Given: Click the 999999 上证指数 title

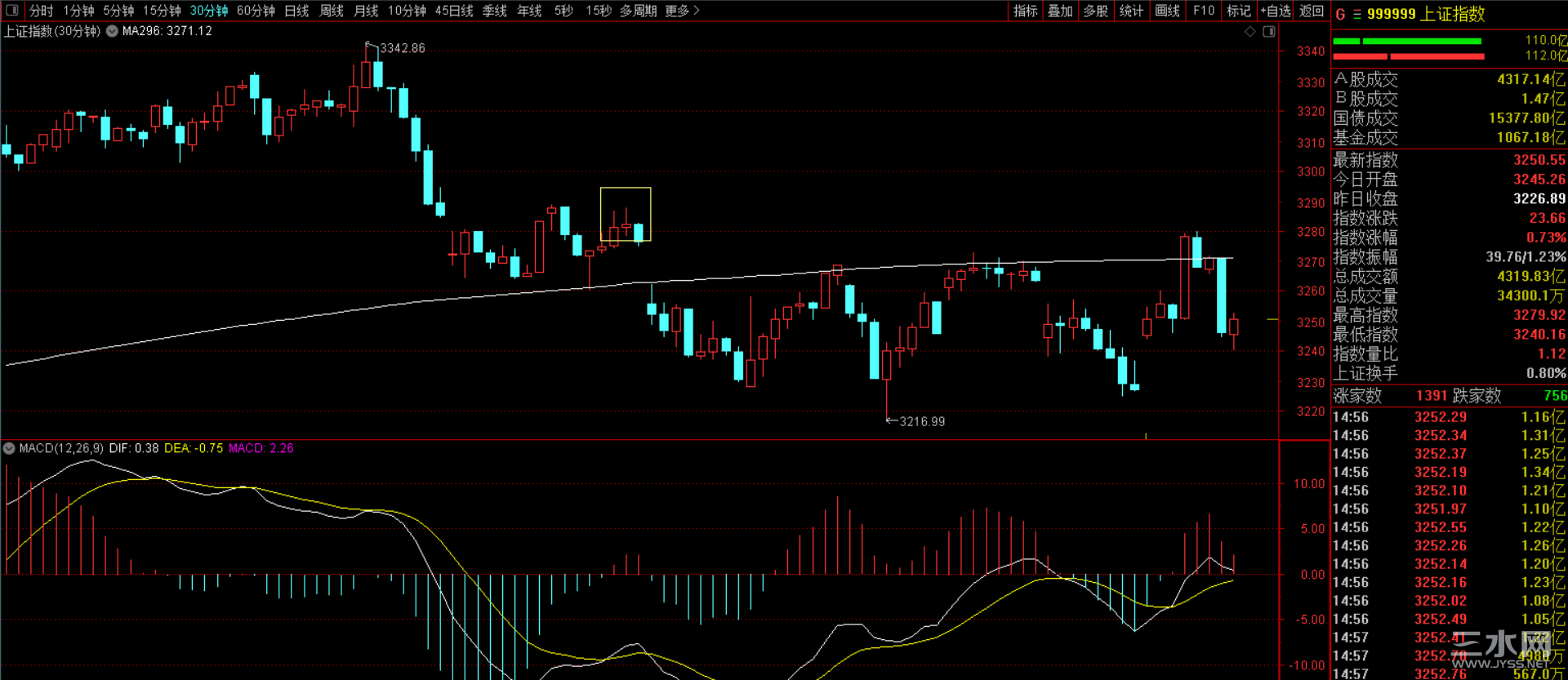Looking at the screenshot, I should (x=1426, y=14).
